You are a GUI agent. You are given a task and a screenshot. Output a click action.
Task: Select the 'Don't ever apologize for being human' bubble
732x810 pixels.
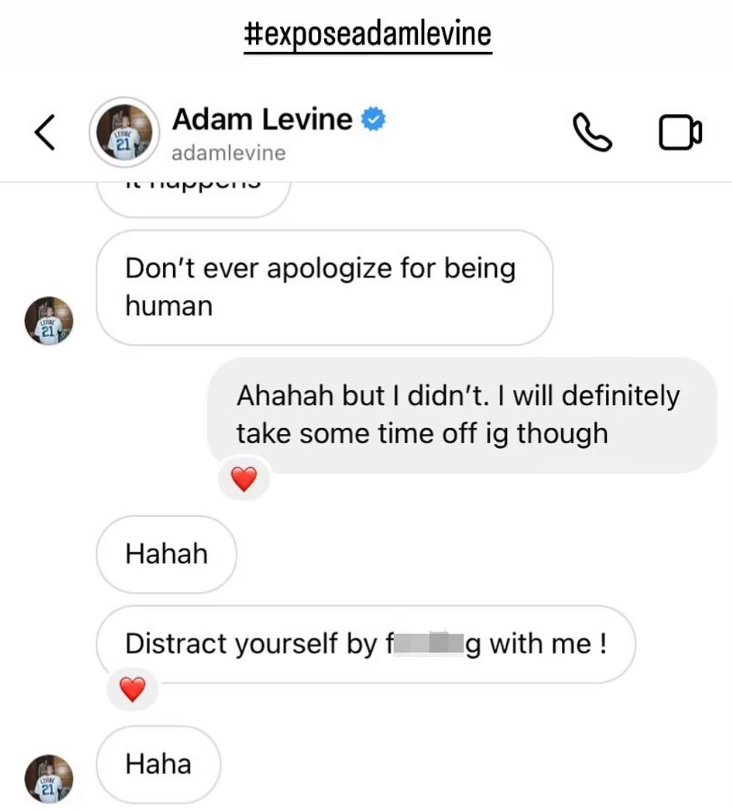tap(324, 288)
